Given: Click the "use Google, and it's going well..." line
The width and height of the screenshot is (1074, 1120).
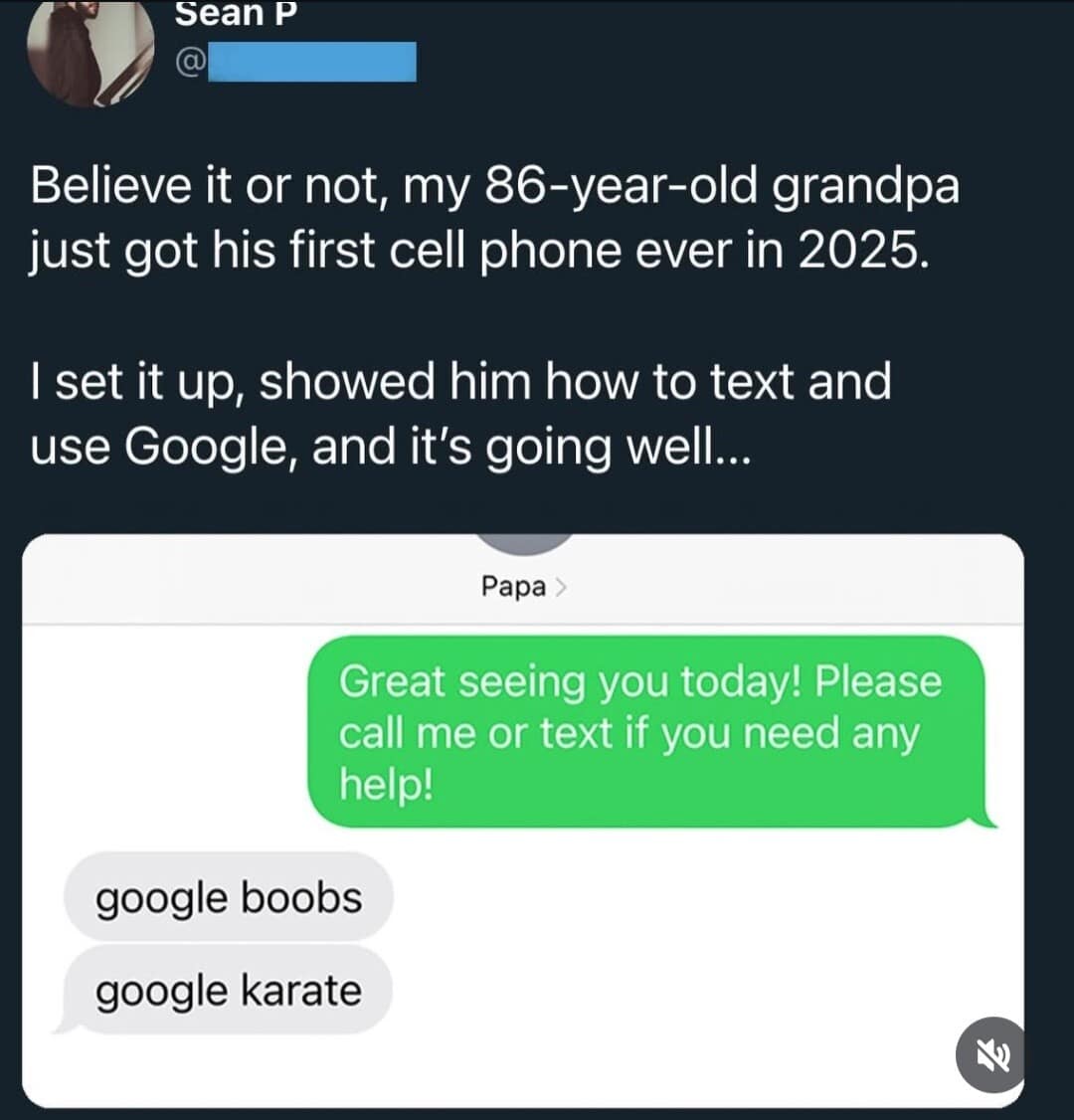Looking at the screenshot, I should click(391, 447).
